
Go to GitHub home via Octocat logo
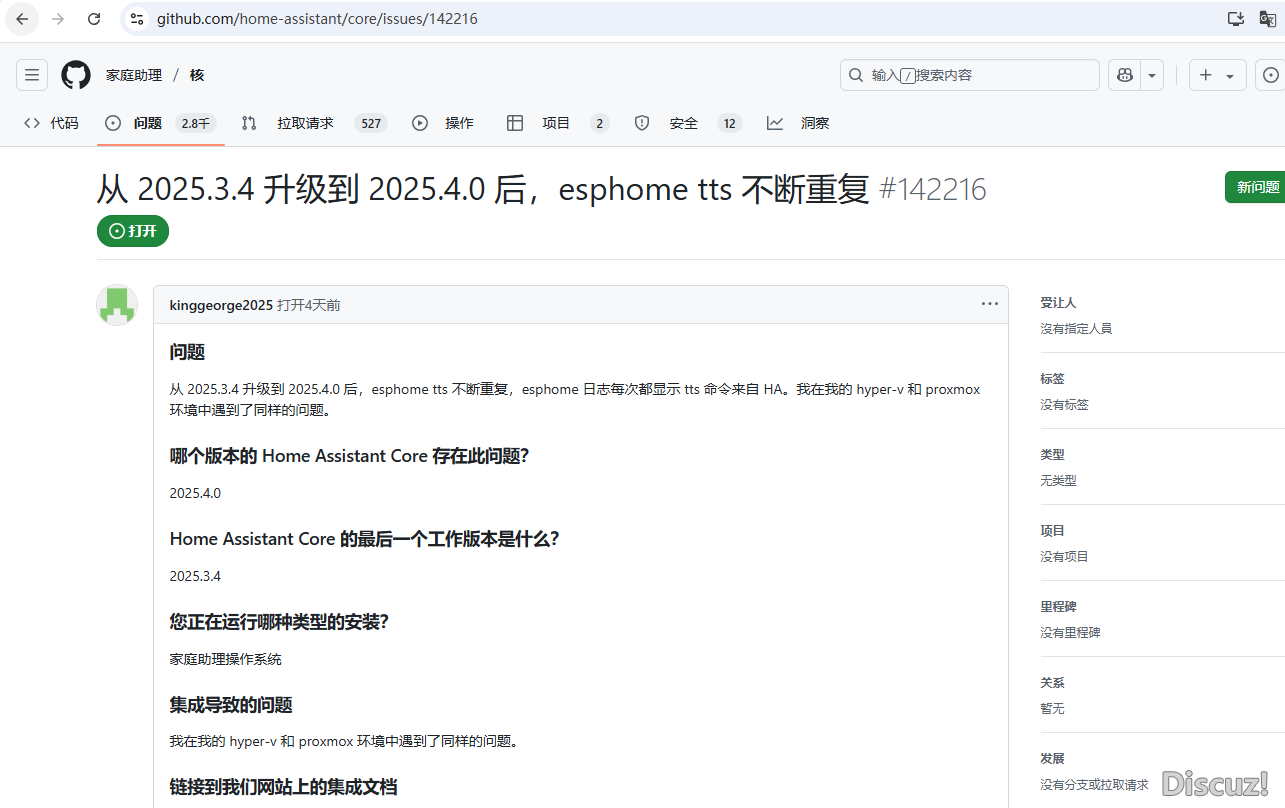pos(76,75)
